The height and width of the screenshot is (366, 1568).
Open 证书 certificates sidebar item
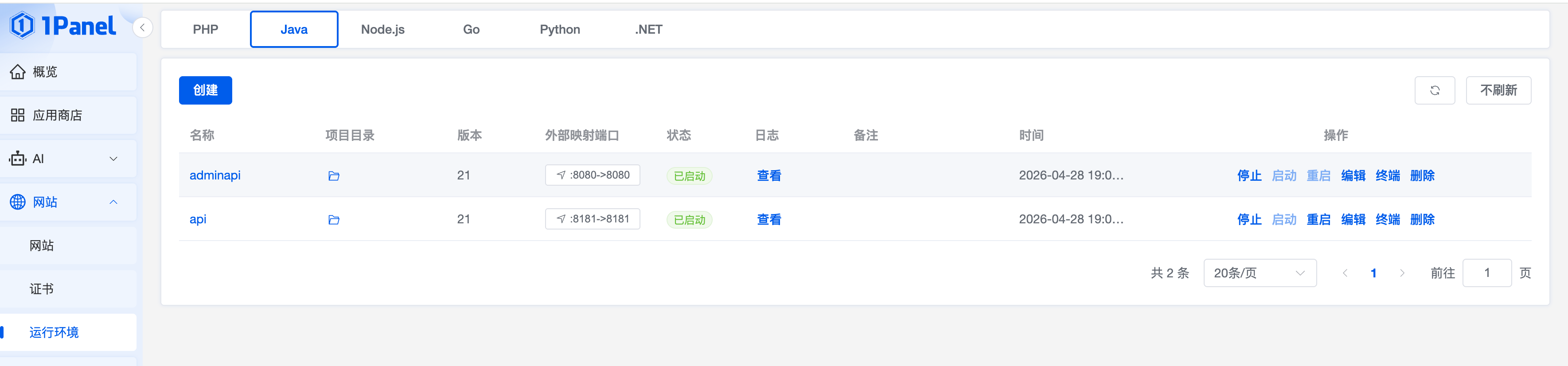click(x=68, y=289)
